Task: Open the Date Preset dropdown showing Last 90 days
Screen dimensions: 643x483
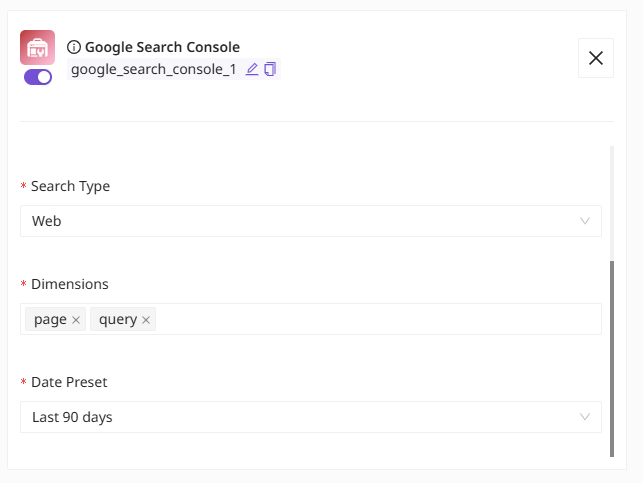Action: [300, 417]
